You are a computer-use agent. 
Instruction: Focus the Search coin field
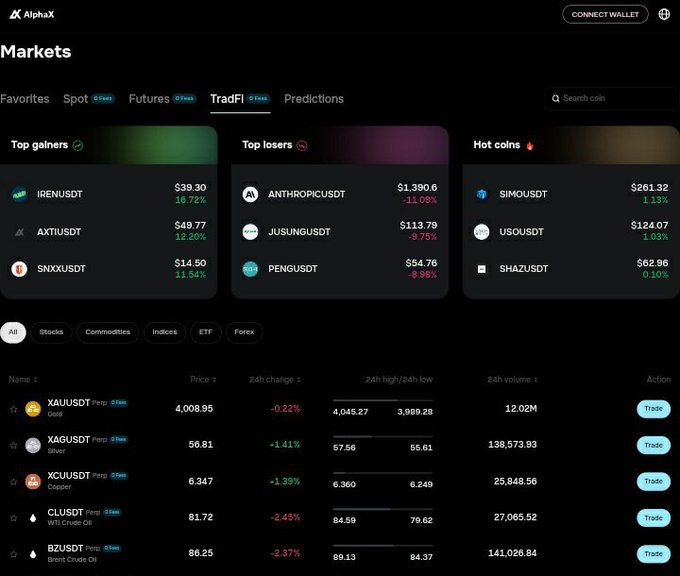click(x=611, y=99)
